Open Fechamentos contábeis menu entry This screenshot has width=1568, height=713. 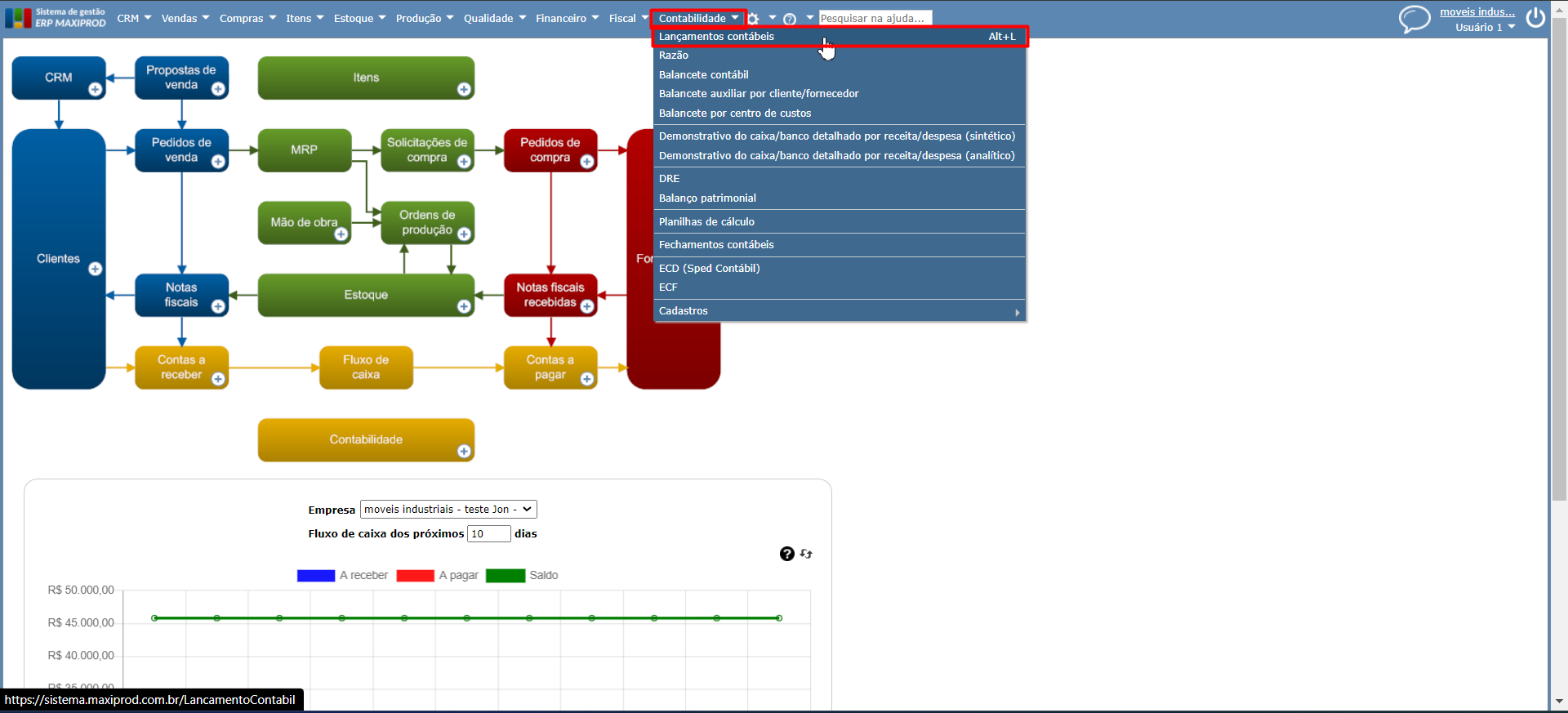[x=840, y=245]
